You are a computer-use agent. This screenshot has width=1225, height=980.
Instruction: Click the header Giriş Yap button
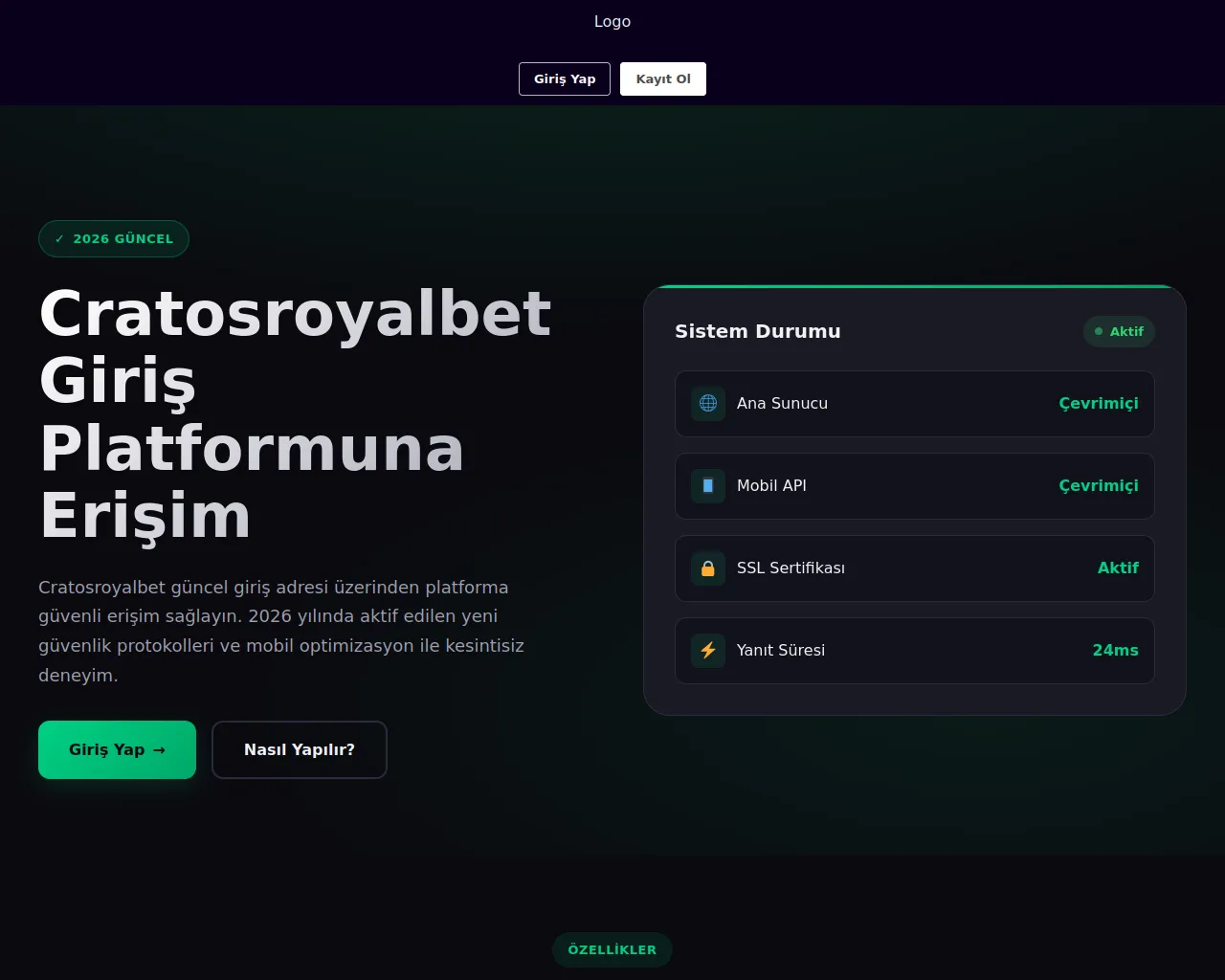565,78
